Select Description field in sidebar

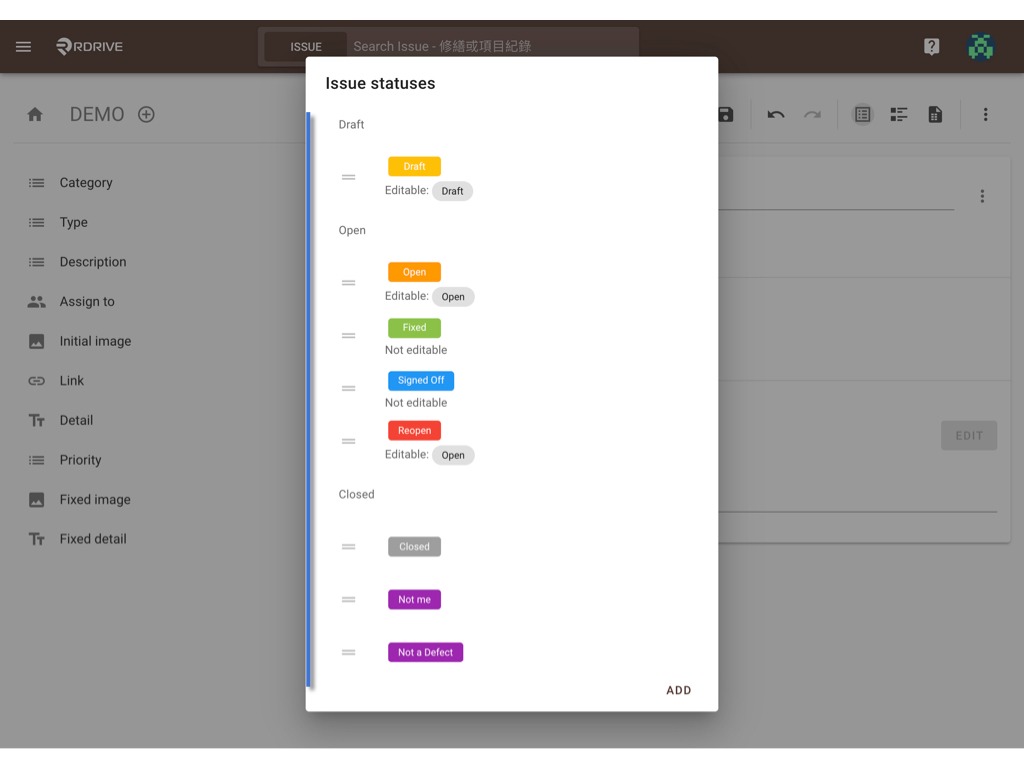point(93,262)
